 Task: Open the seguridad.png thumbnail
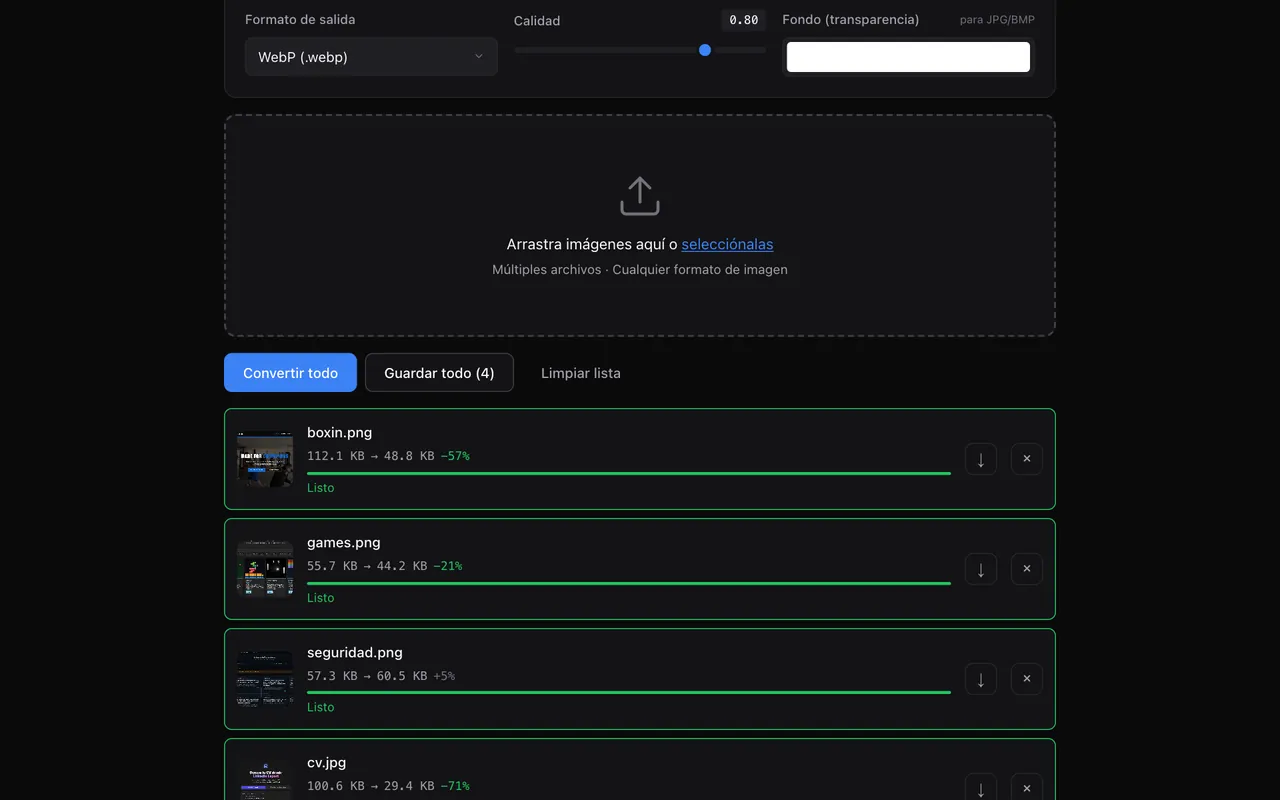coord(265,679)
